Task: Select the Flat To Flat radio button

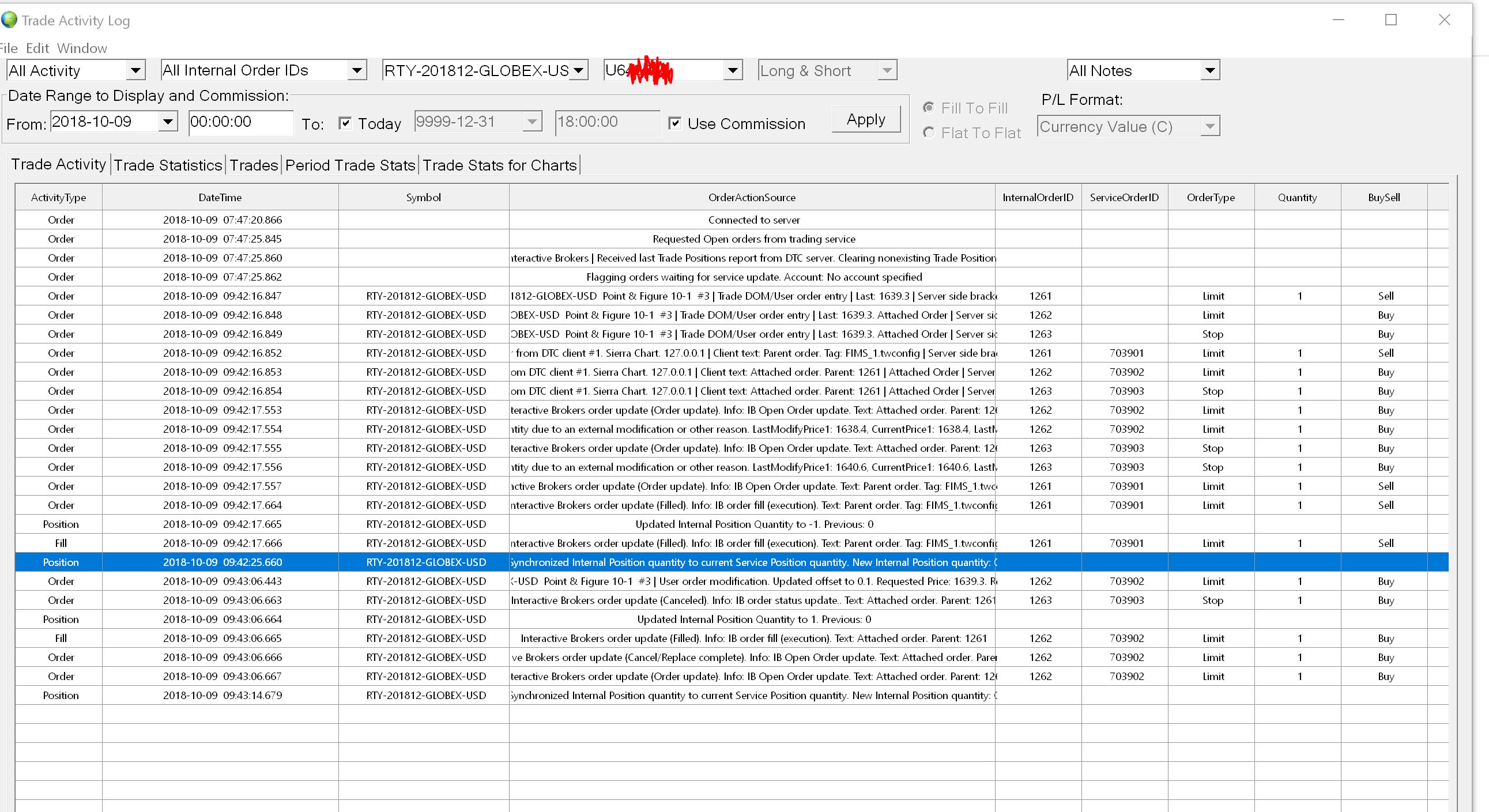Action: coord(928,133)
